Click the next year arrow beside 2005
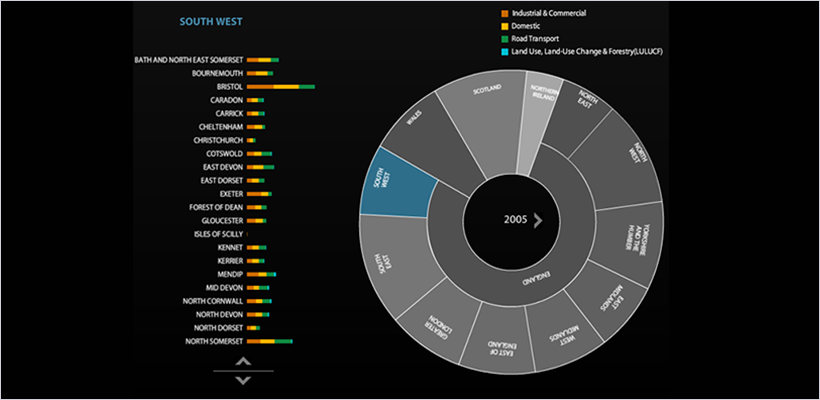 tap(538, 220)
